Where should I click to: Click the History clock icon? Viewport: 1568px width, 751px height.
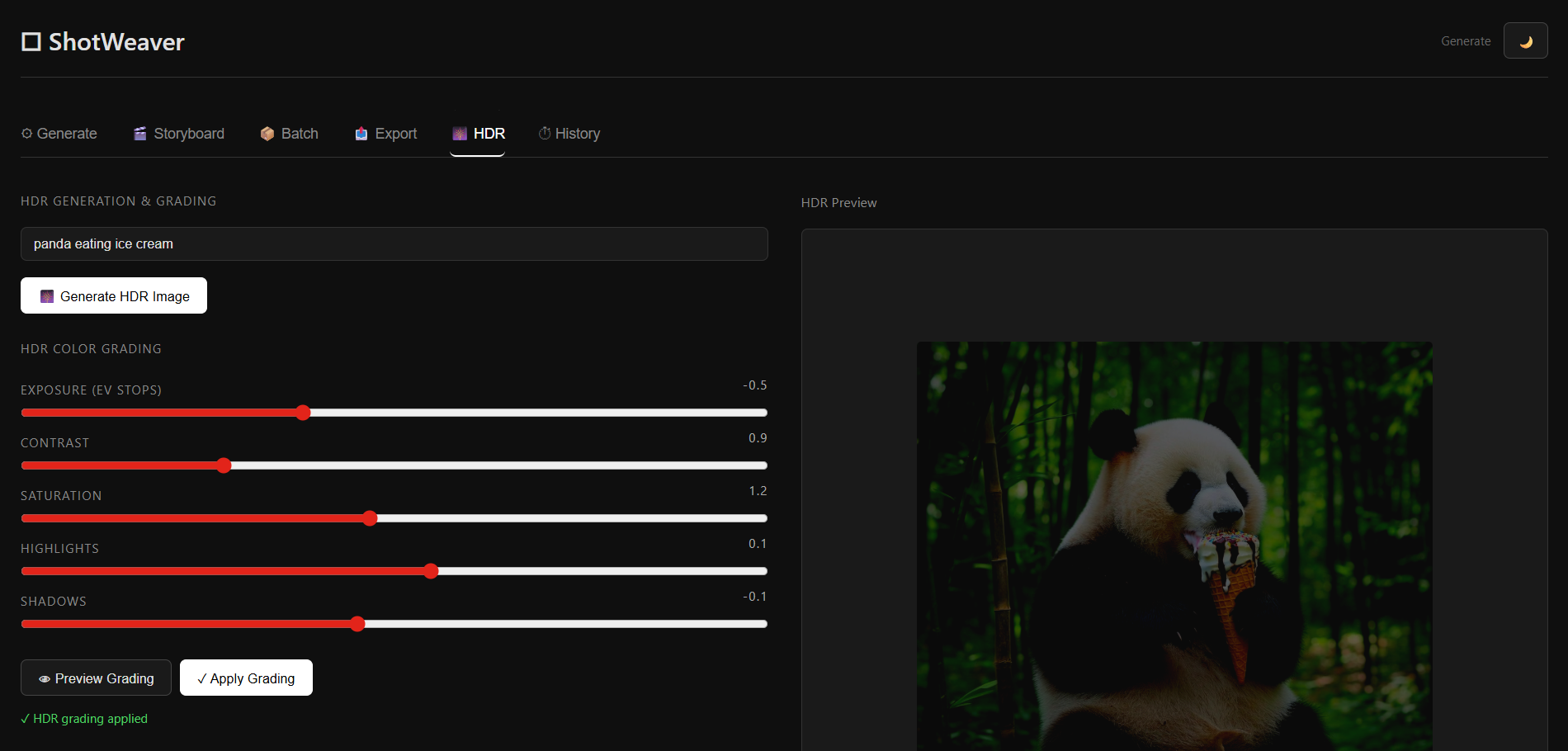coord(545,134)
